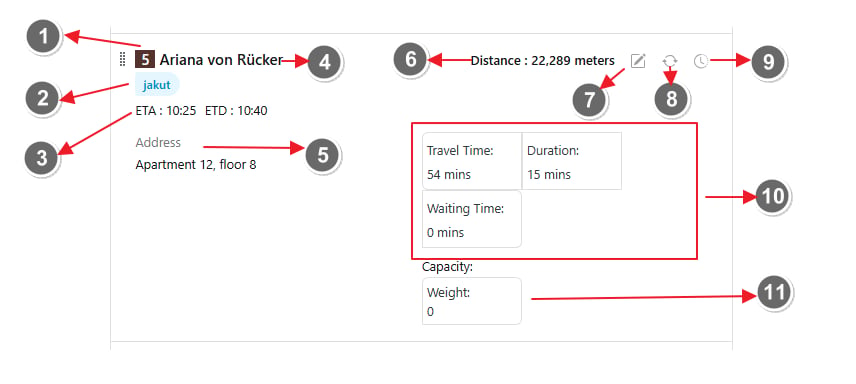Click the Address heading label
856x384 pixels.
point(158,143)
